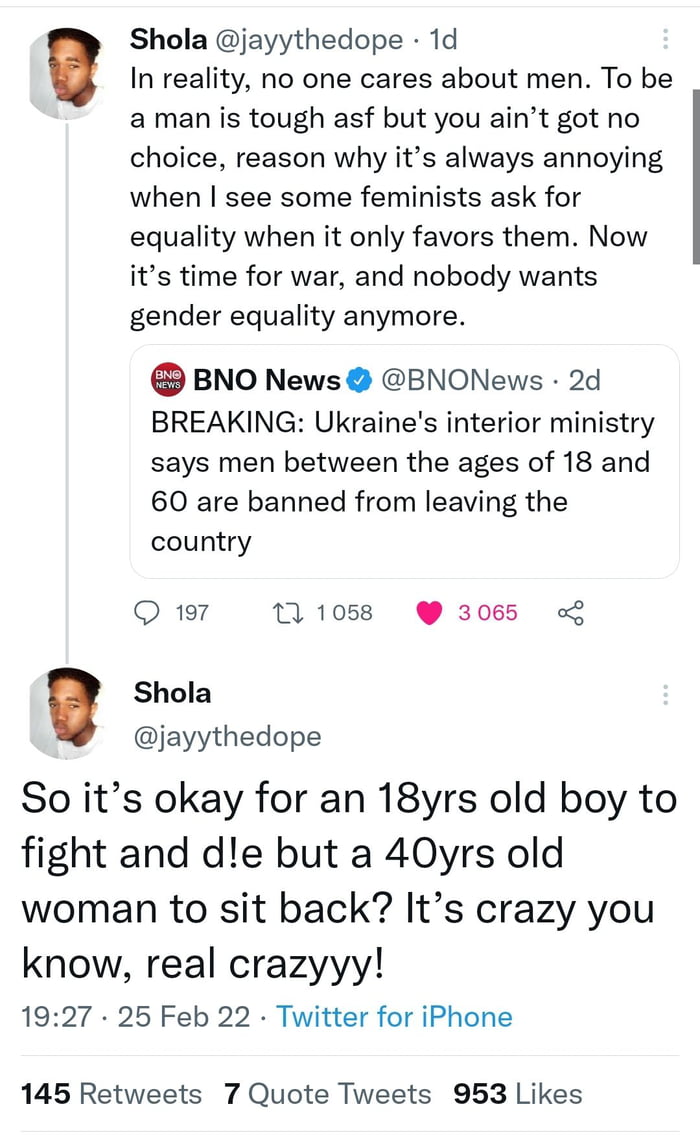
Task: Click the share icon on the quoted tweet
Action: click(570, 614)
